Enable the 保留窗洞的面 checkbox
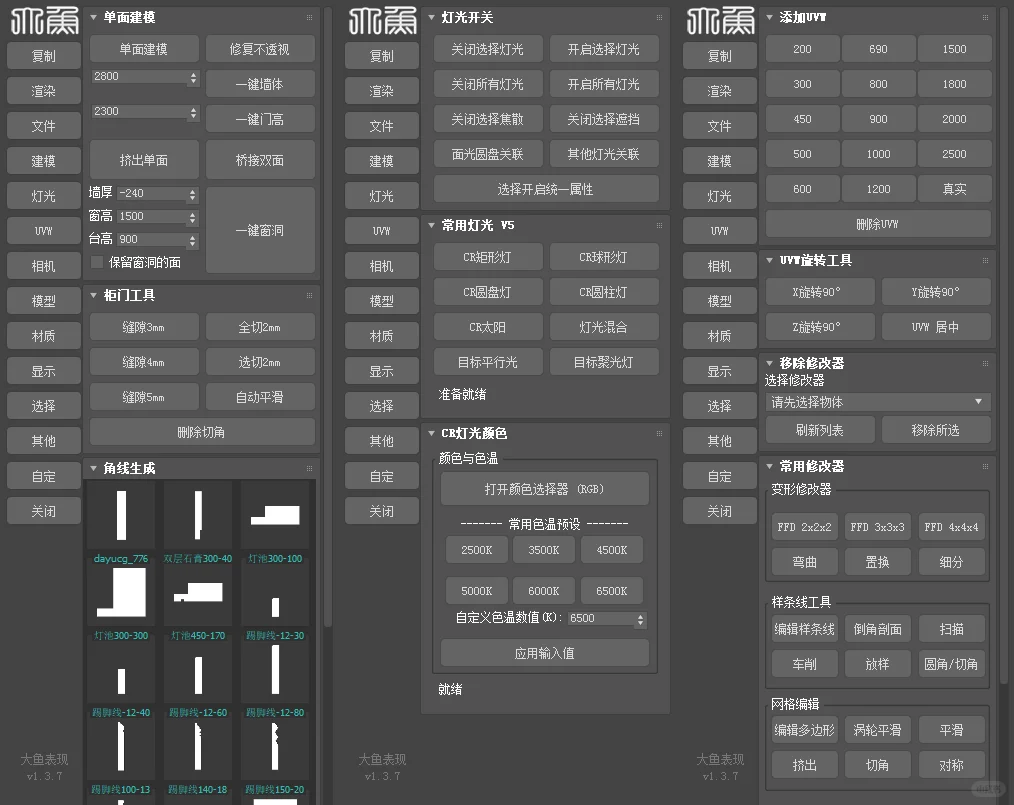This screenshot has width=1014, height=805. (97, 262)
